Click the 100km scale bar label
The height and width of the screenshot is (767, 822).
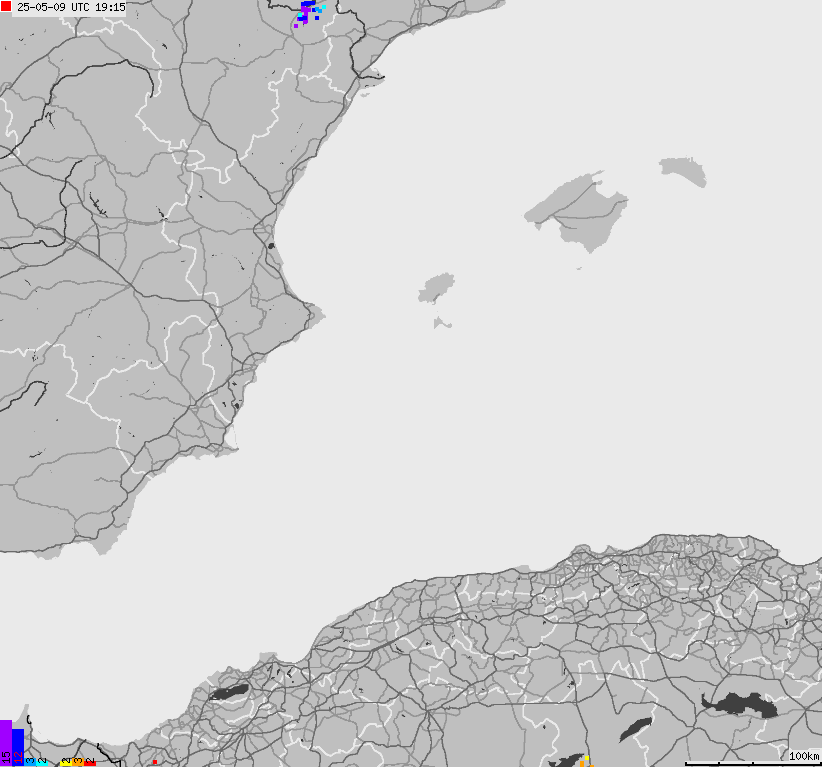(804, 755)
